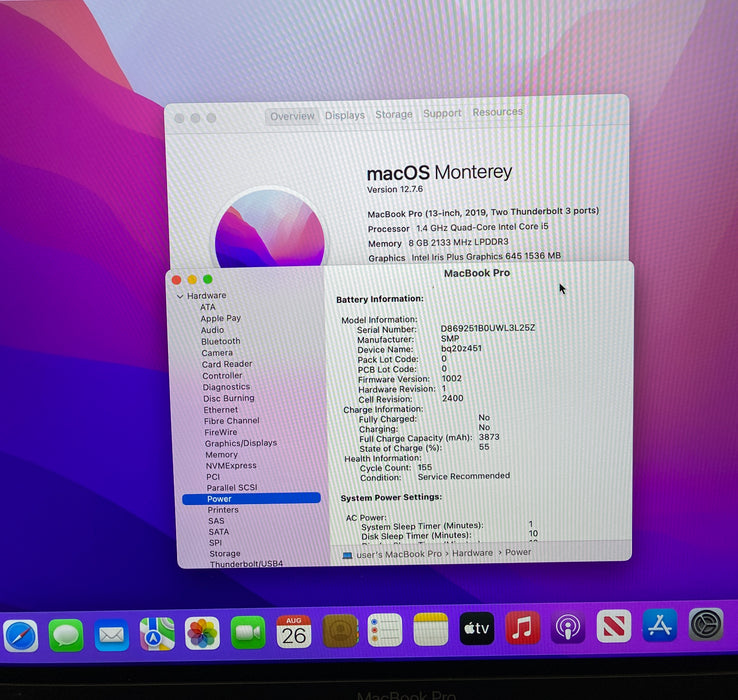
Task: Open System Preferences from Dock
Action: coord(706,624)
